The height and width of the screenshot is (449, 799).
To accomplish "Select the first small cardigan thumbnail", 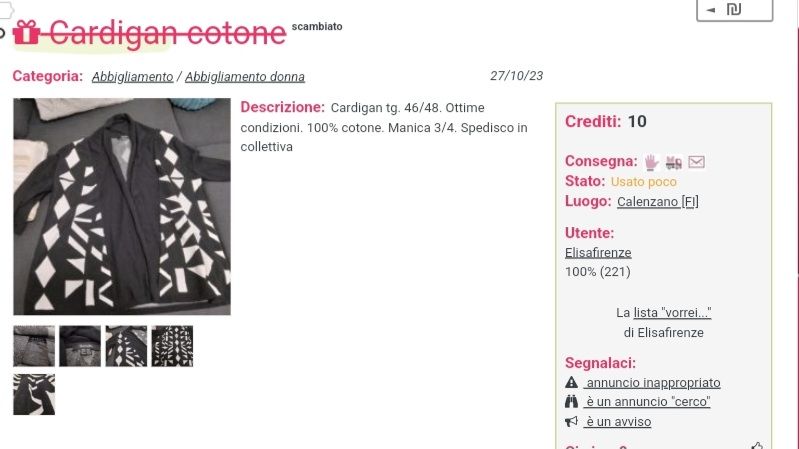I will coord(34,346).
